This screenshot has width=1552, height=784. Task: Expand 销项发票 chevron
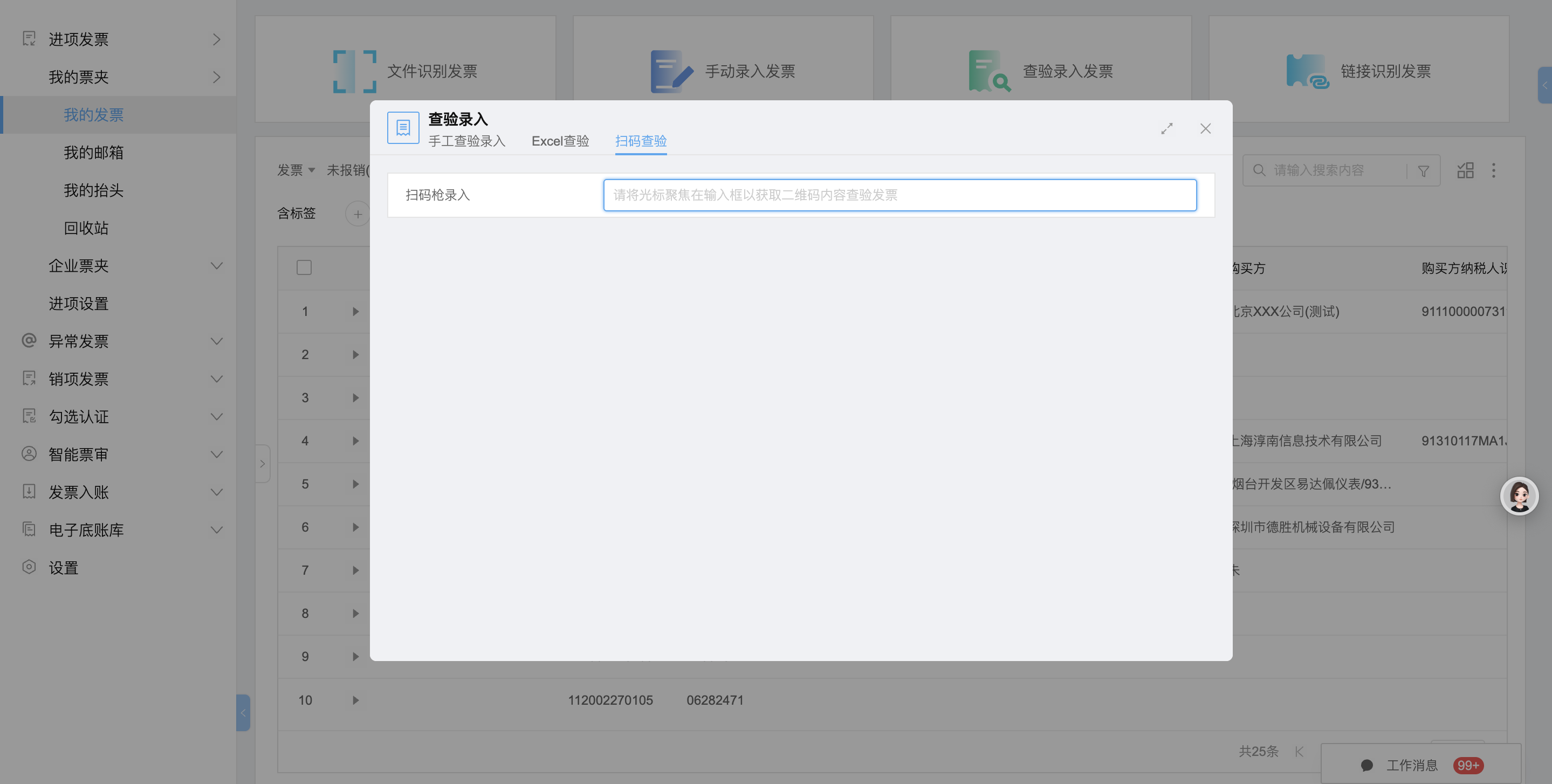(x=217, y=379)
